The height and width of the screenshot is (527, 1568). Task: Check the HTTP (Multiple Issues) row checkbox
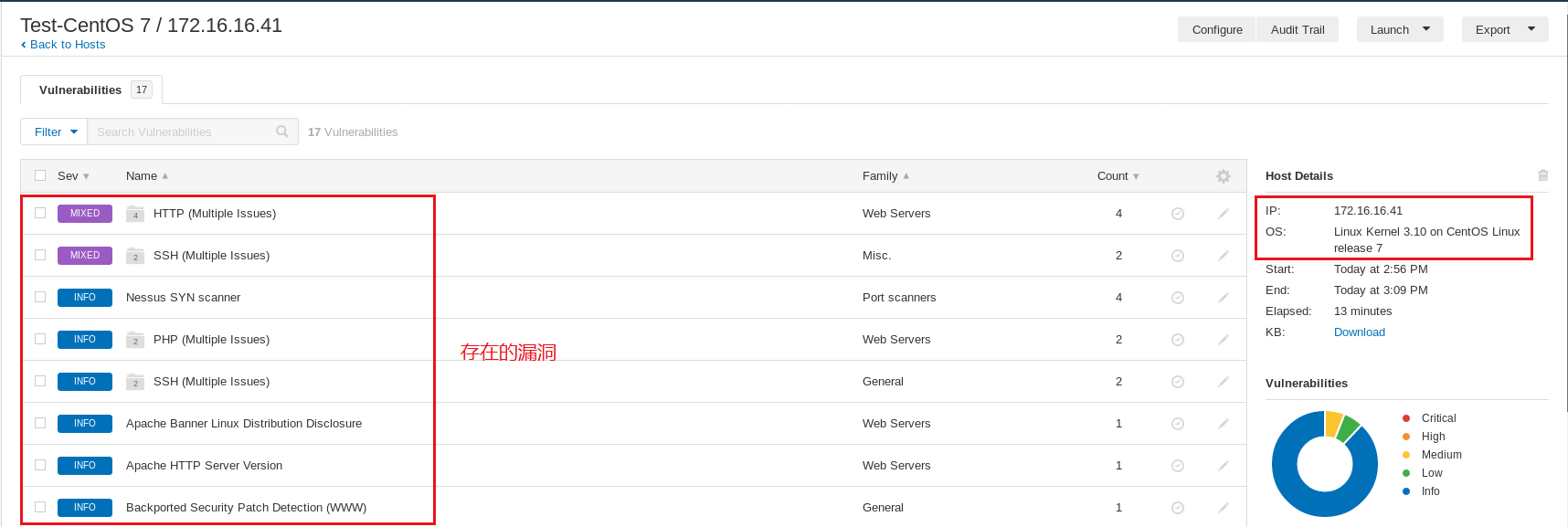pyautogui.click(x=40, y=213)
